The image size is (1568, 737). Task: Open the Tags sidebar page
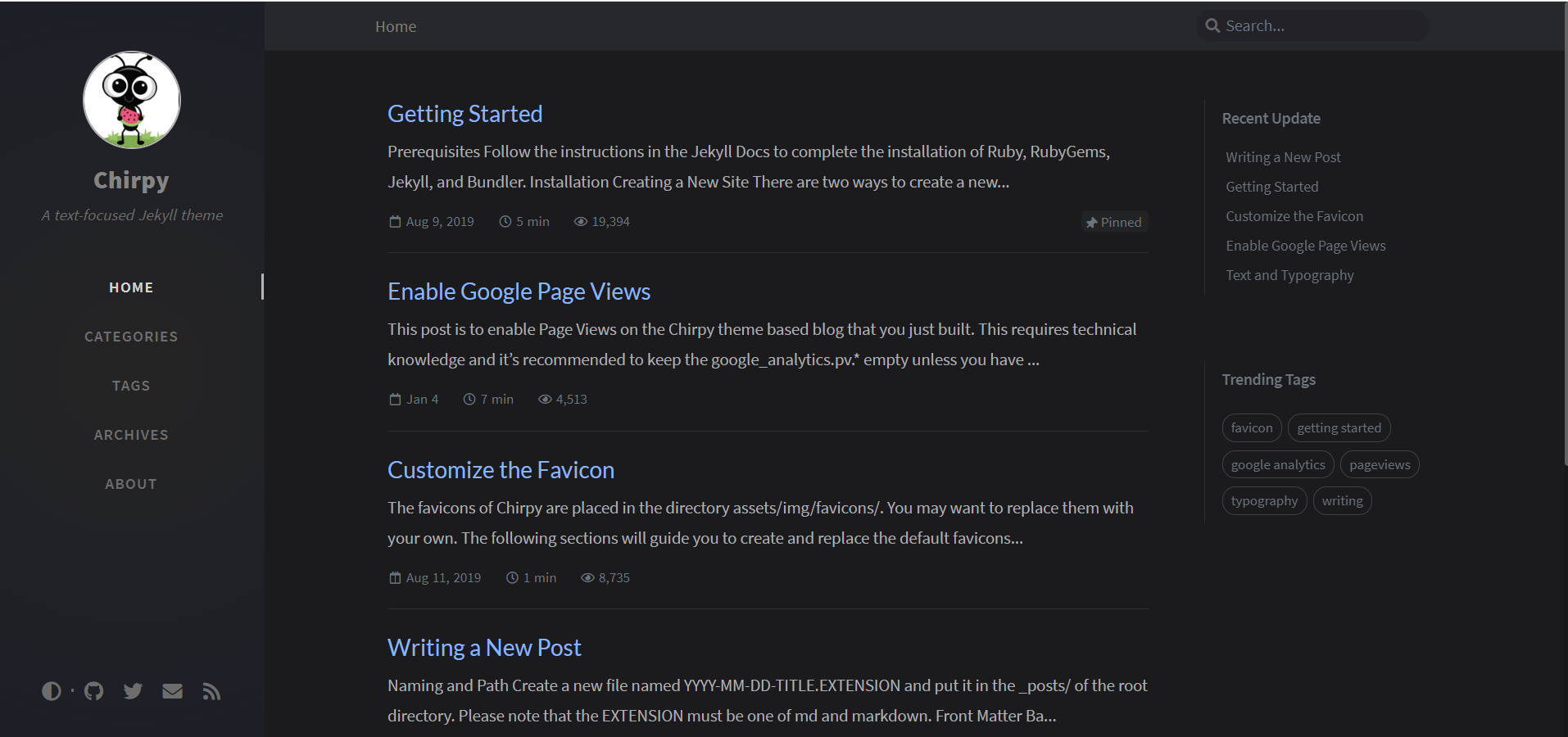(131, 386)
